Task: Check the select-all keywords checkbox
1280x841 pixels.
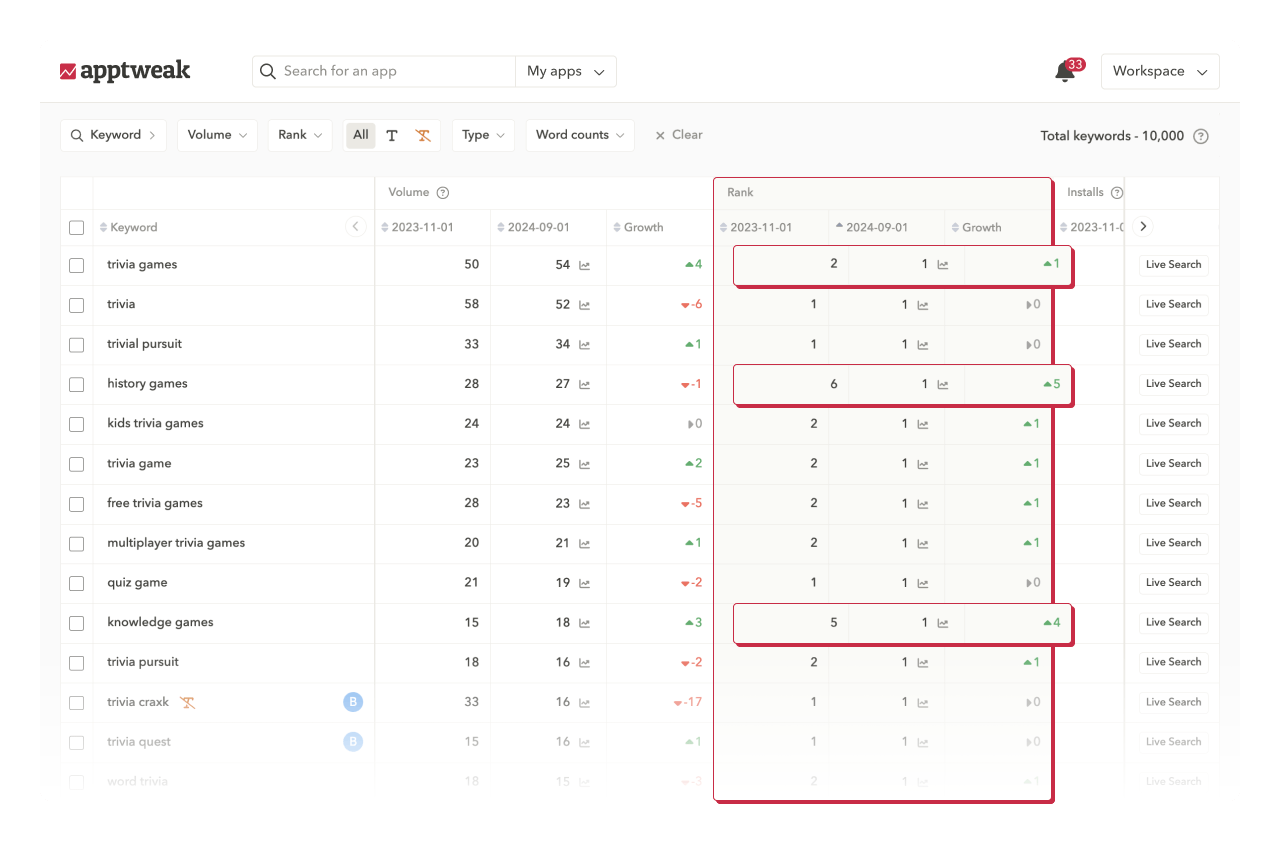Action: (x=76, y=227)
